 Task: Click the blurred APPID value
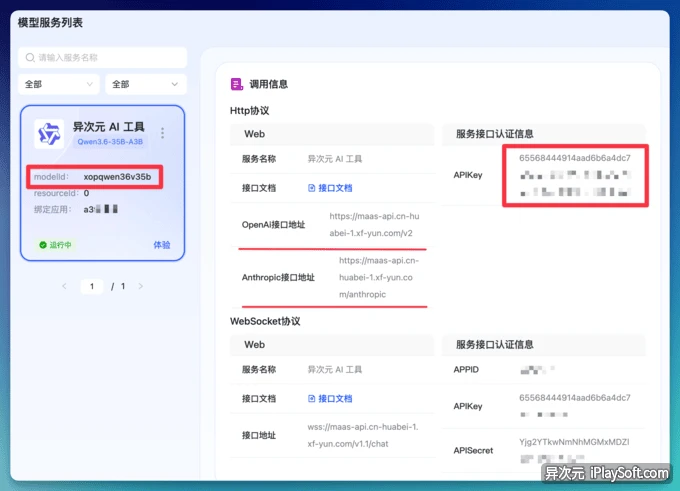(x=537, y=370)
